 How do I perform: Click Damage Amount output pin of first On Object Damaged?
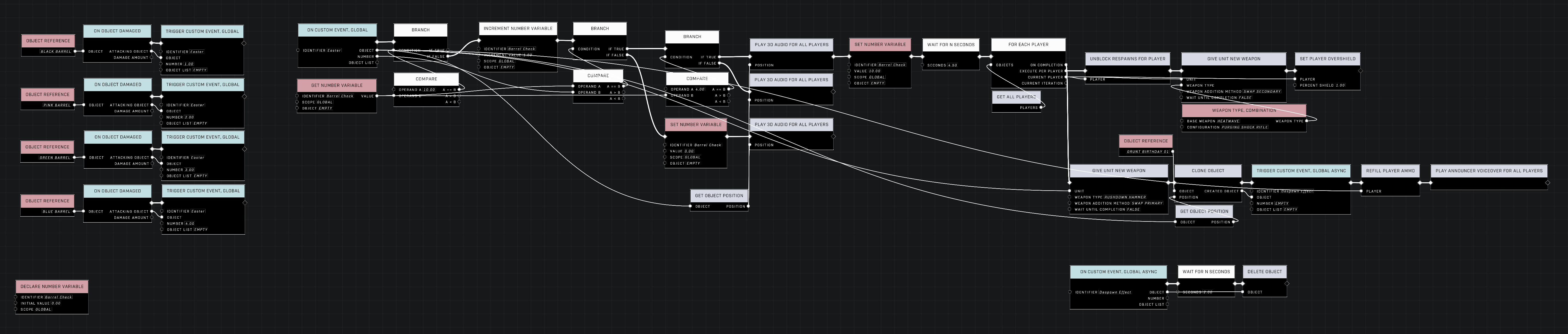[x=152, y=58]
